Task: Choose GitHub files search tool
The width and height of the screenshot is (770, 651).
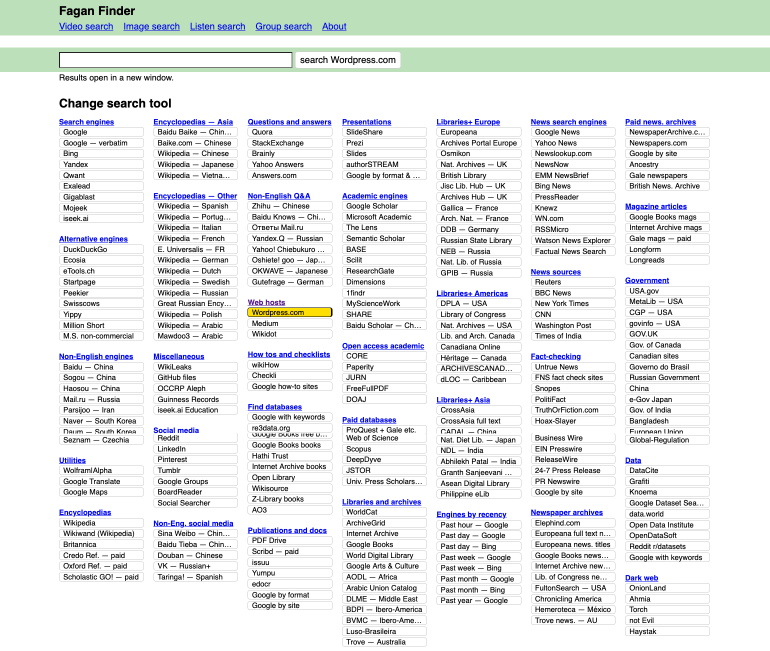Action: coord(195,378)
